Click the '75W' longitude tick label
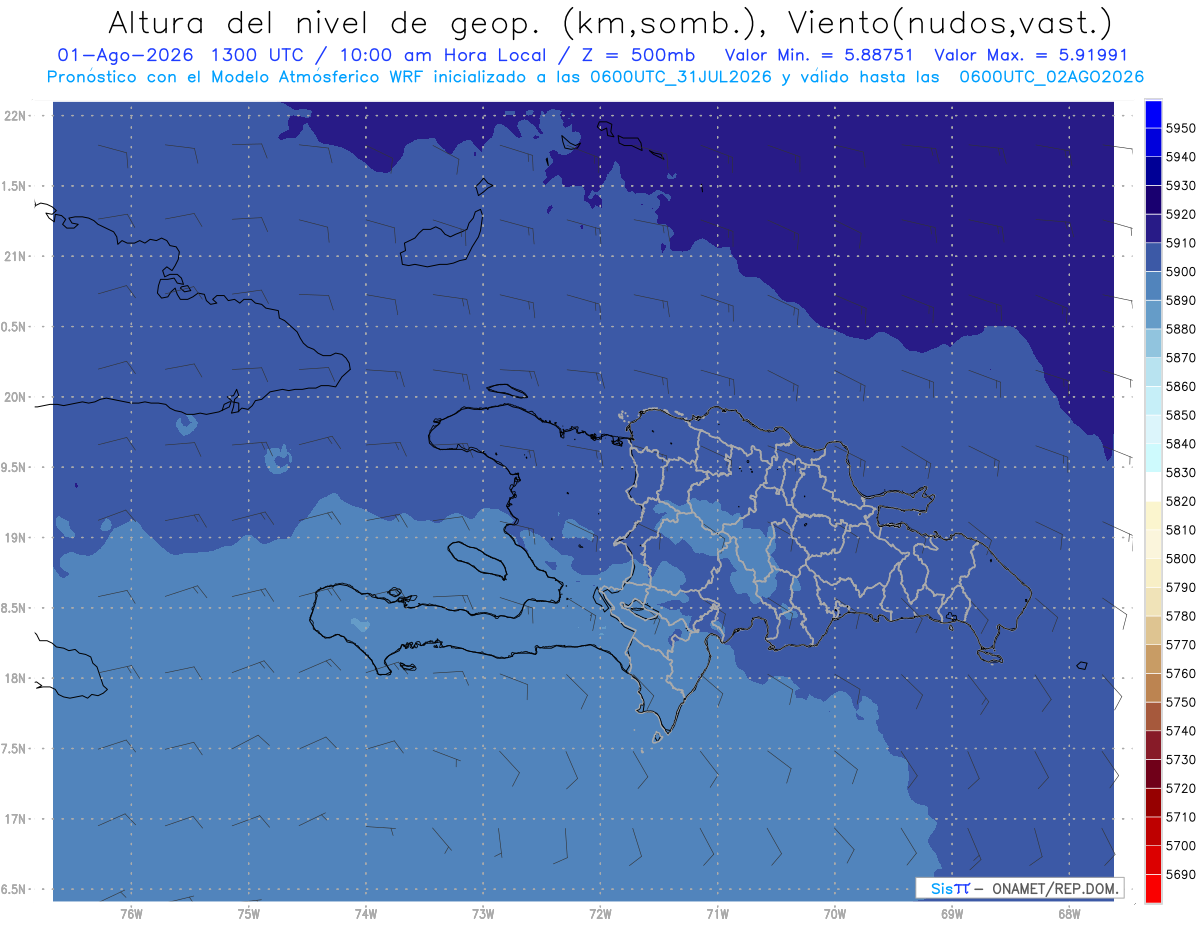The height and width of the screenshot is (927, 1200). pyautogui.click(x=248, y=913)
